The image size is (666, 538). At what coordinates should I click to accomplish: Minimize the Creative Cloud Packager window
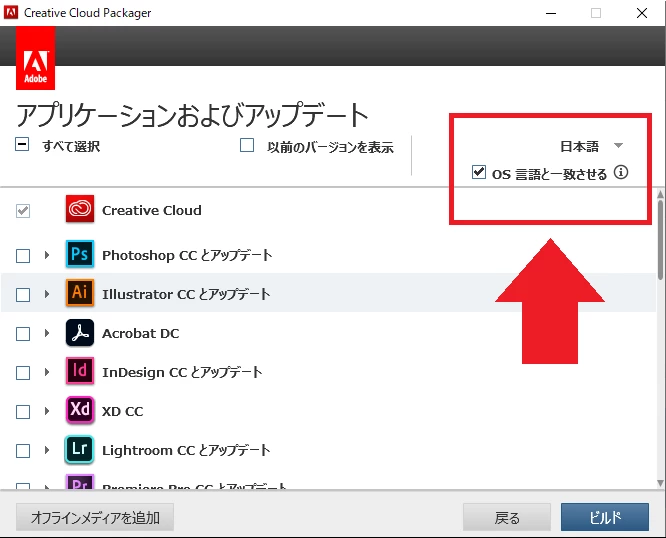[551, 13]
